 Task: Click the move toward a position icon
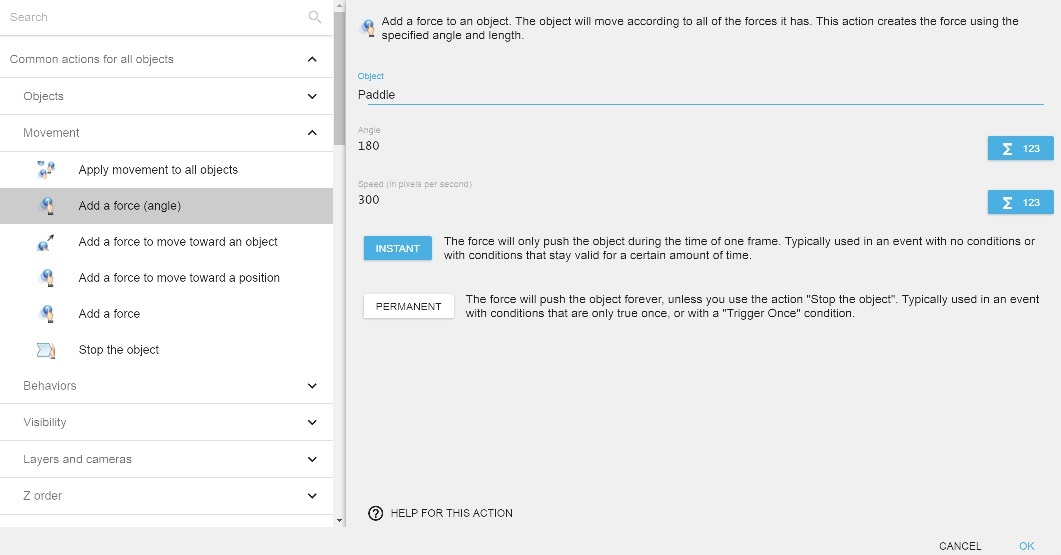tap(45, 278)
